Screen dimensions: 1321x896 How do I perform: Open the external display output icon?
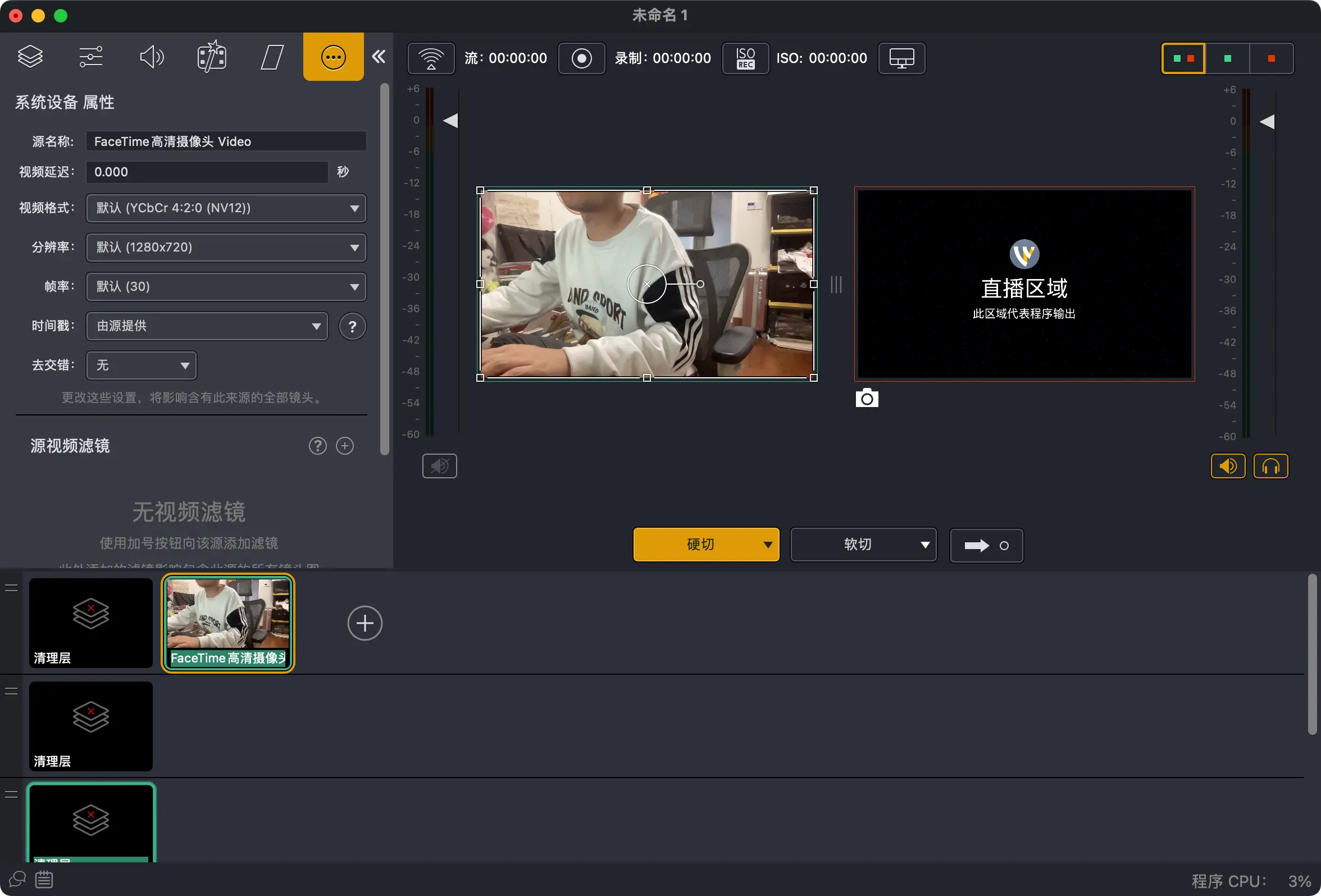click(901, 58)
